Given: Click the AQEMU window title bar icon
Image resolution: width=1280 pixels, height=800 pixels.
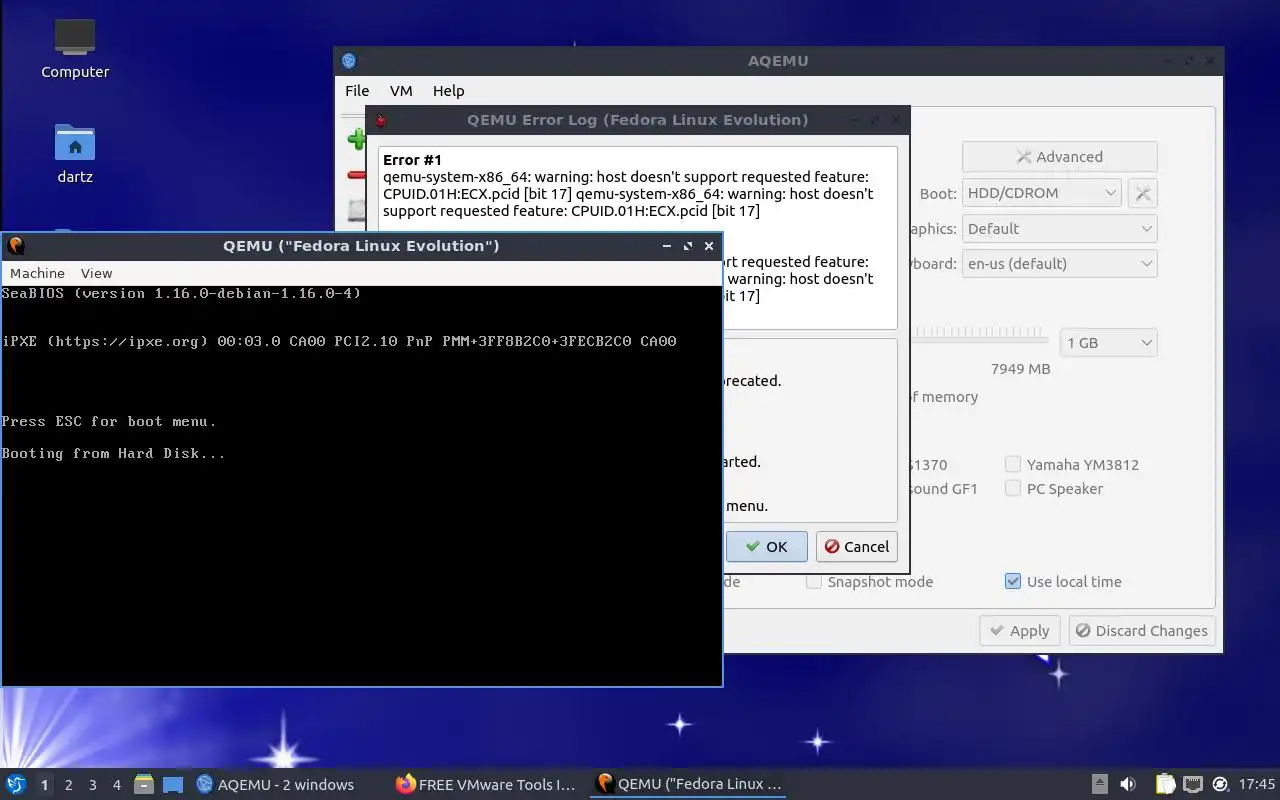Looking at the screenshot, I should 348,61.
